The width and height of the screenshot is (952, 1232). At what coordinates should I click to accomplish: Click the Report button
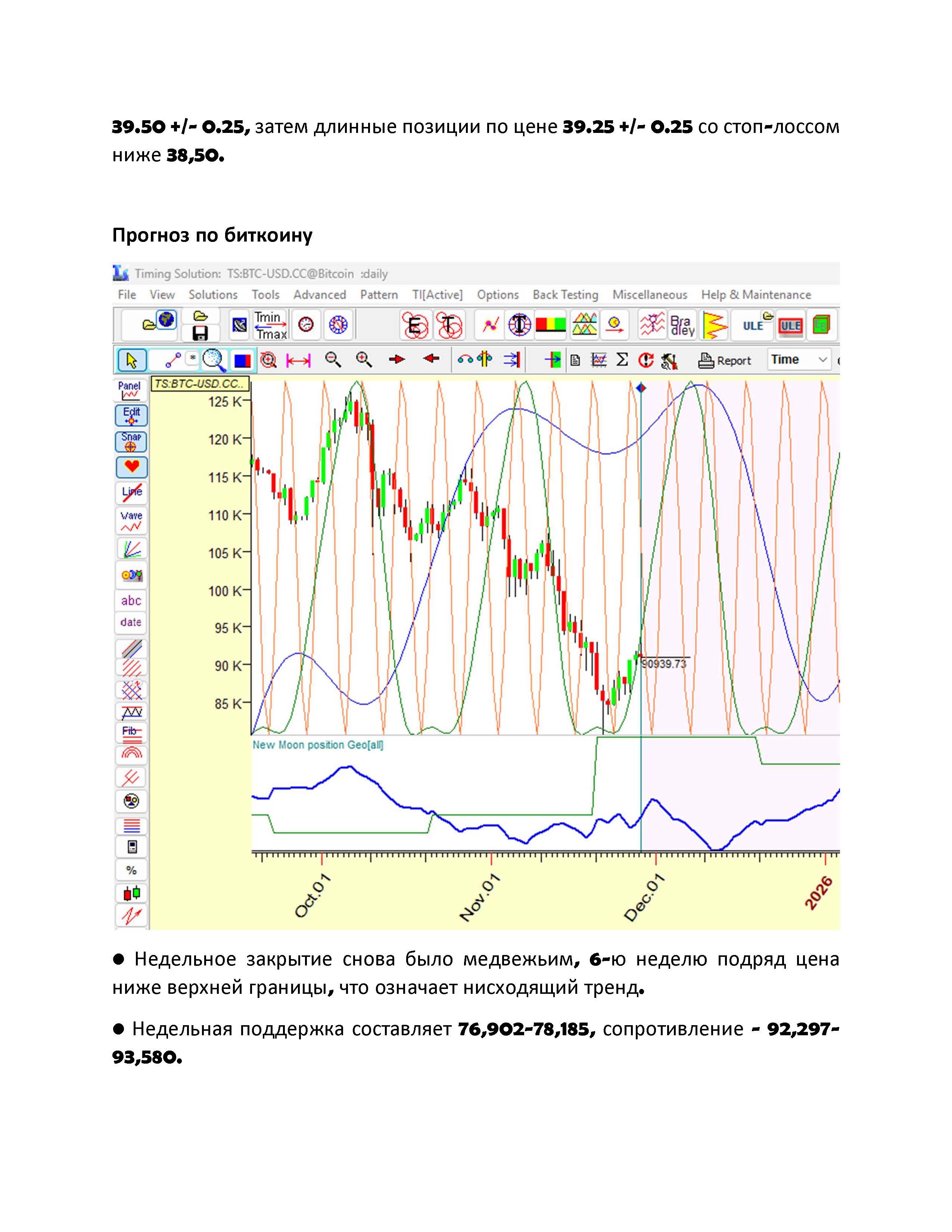point(725,361)
